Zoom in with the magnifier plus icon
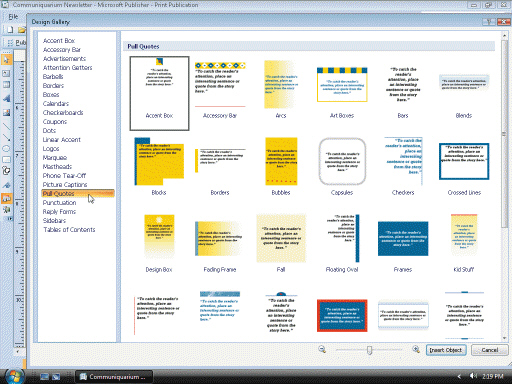The image size is (512, 384). [416, 349]
